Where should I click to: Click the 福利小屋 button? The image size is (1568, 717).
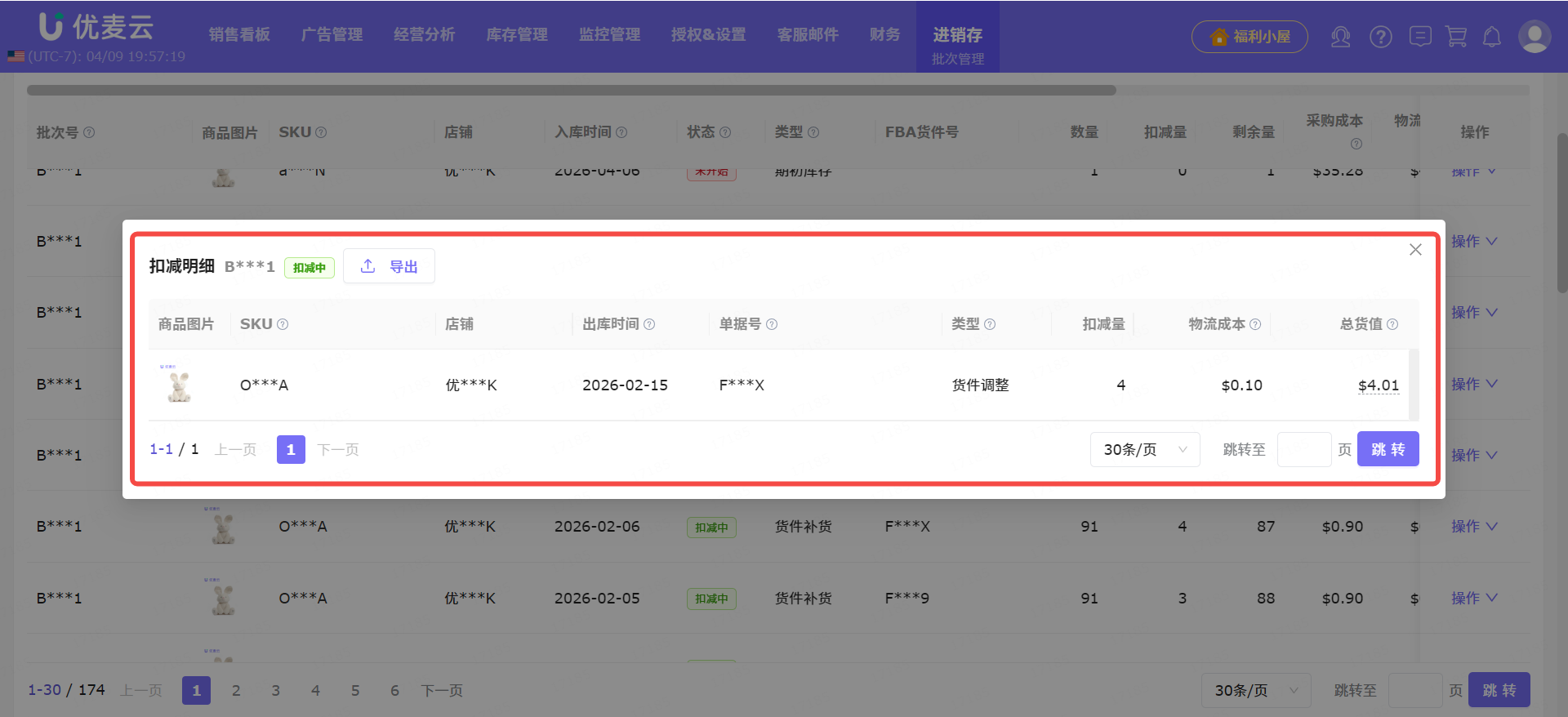pos(1249,37)
